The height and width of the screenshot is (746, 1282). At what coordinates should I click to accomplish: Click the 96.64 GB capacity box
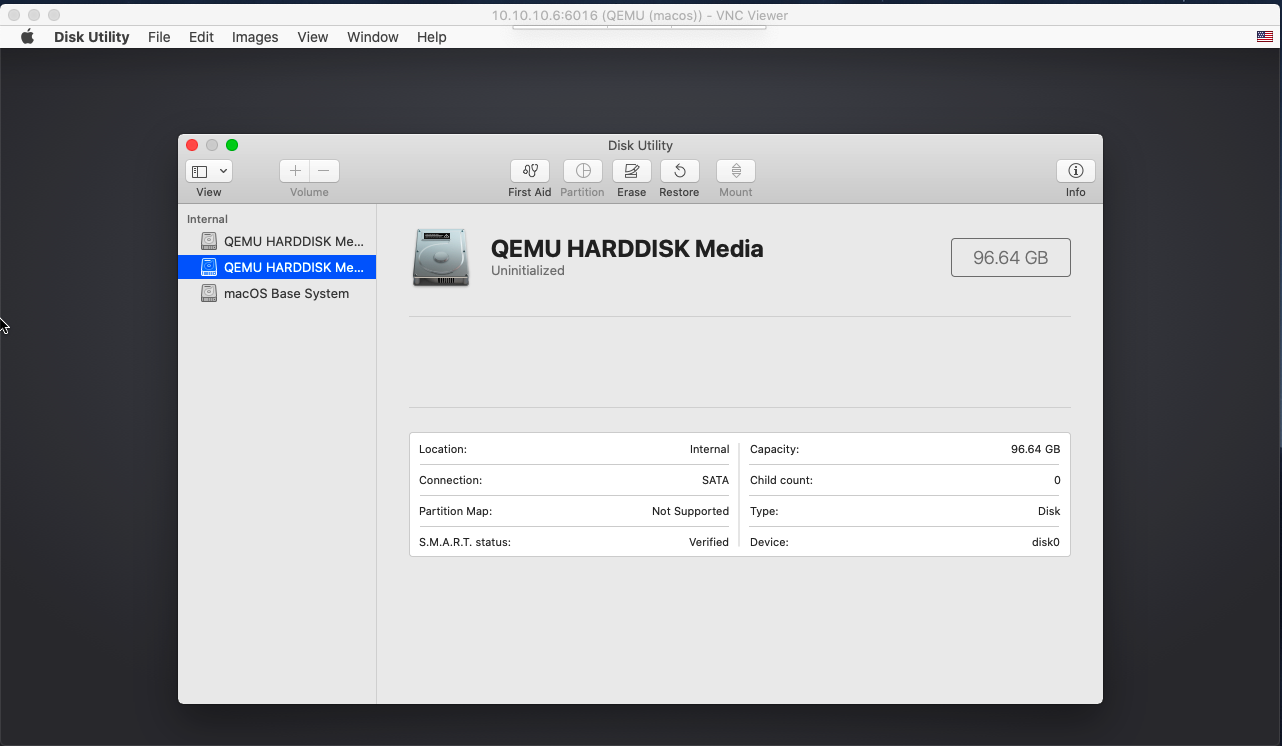[1011, 257]
